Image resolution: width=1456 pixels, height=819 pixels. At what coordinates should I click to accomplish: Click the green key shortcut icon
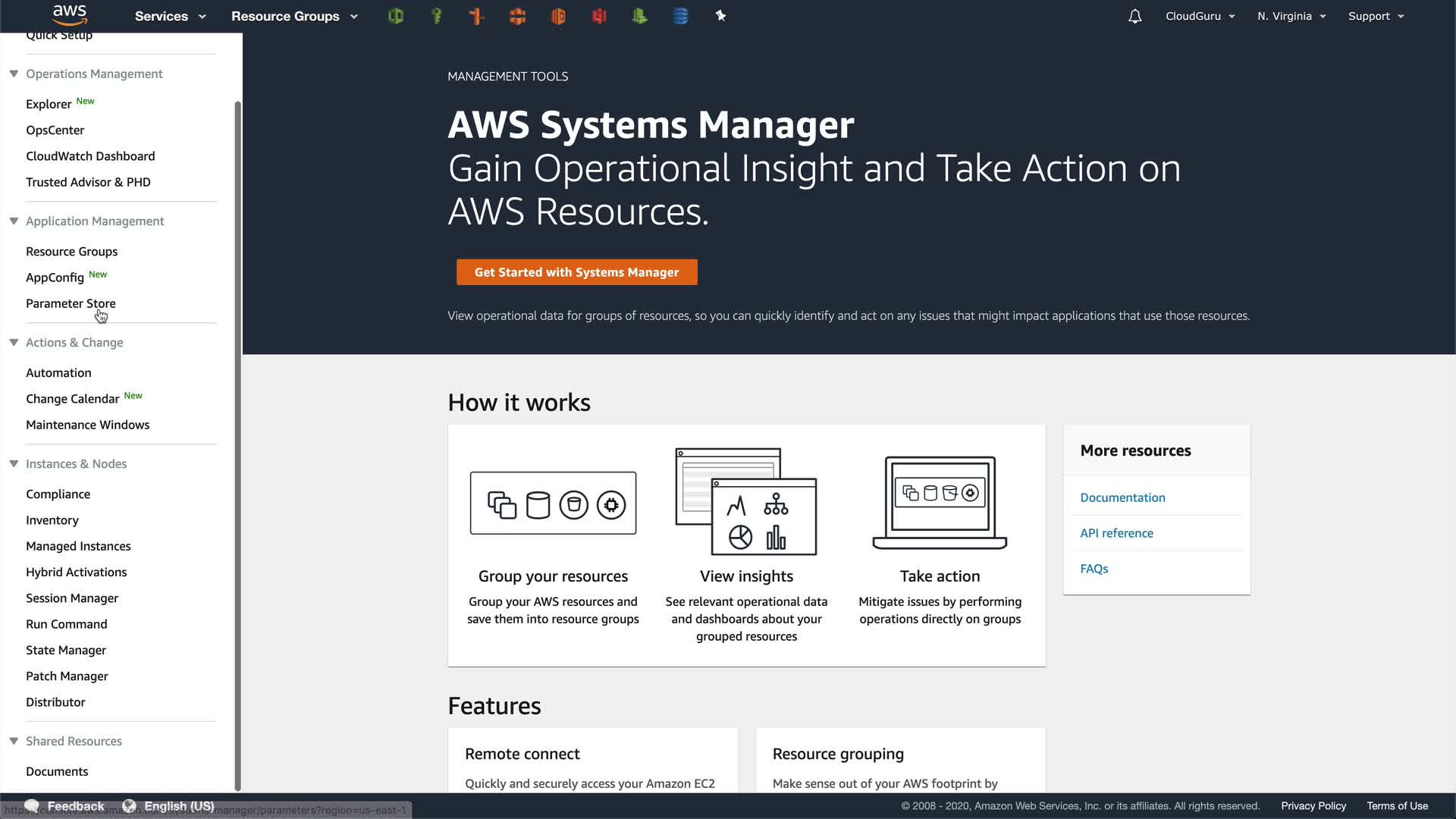[x=436, y=16]
